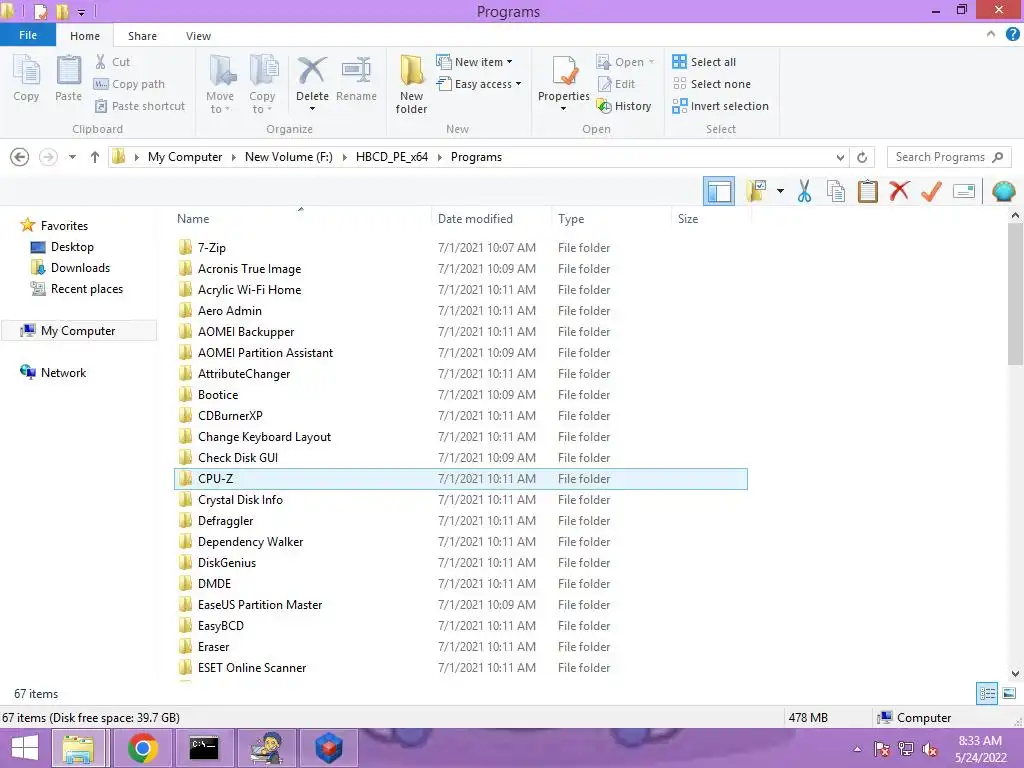This screenshot has width=1024, height=768.
Task: Open recent locations dropdown arrow
Action: (72, 157)
